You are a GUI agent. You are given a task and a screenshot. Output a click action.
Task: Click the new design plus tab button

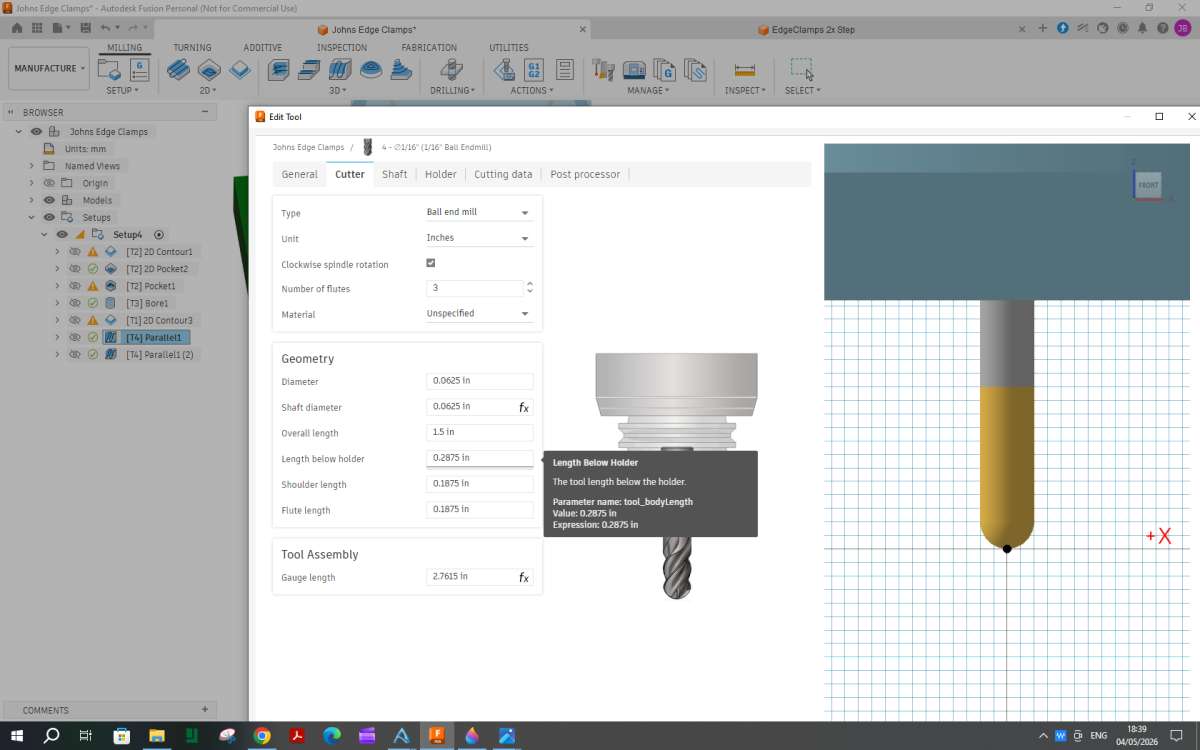coord(1044,29)
